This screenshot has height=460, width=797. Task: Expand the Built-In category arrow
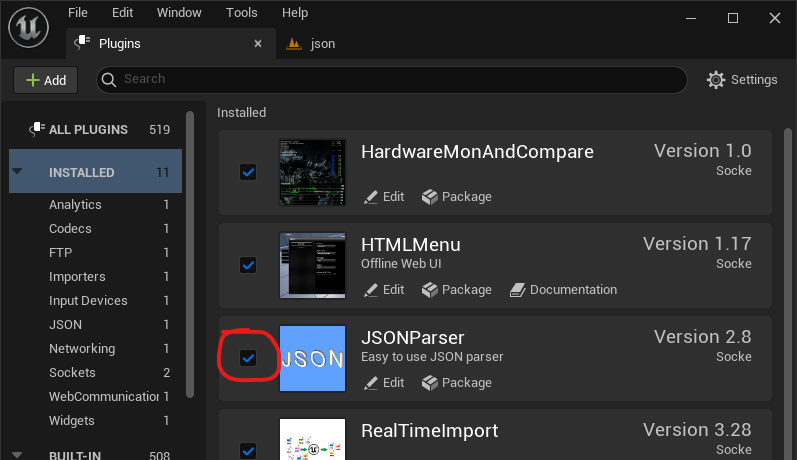(17, 454)
